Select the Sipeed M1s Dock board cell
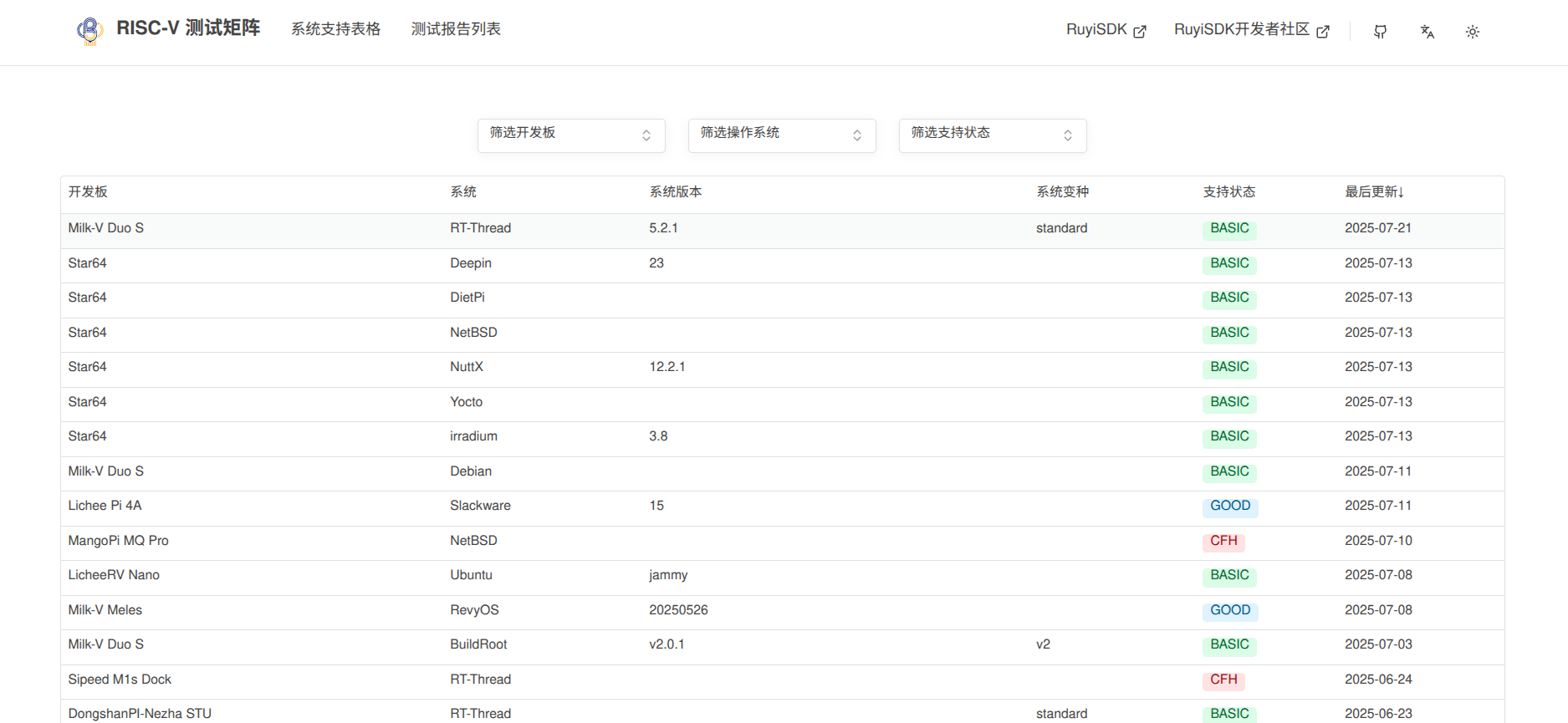 pyautogui.click(x=120, y=680)
